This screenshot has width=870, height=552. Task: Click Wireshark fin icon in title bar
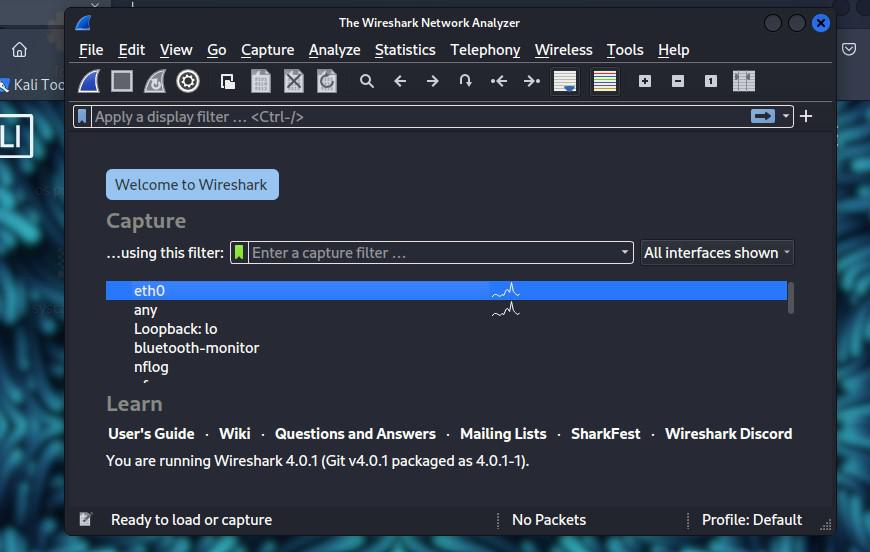point(83,23)
